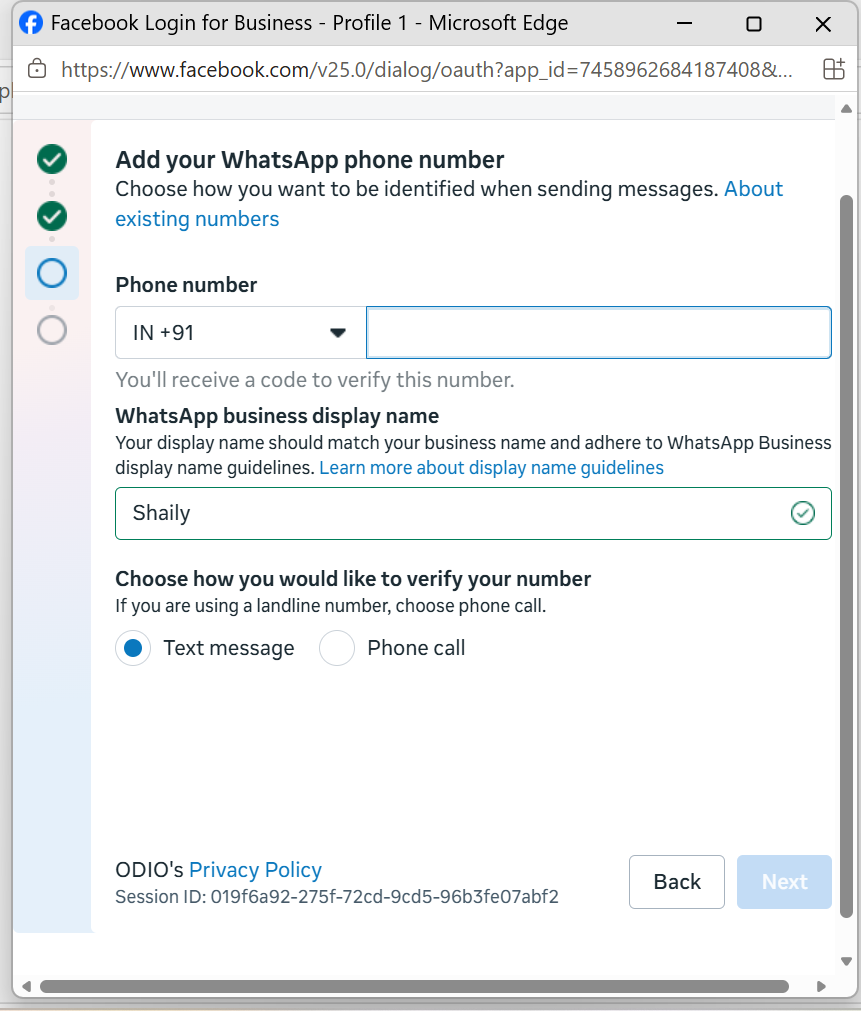
Task: Click the second completed step checkmark icon
Action: 52,216
